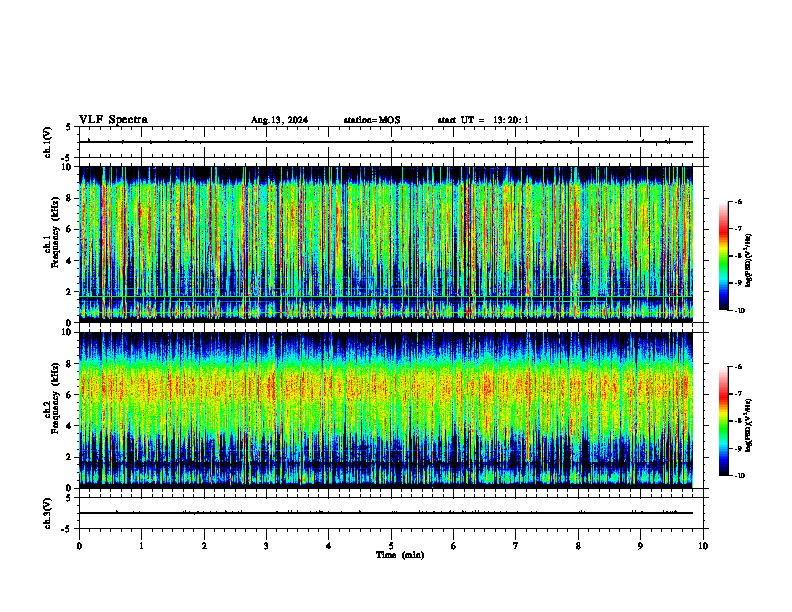Click the ch.1 colorbar log(PSD) label
The height and width of the screenshot is (612, 792).
pos(749,261)
